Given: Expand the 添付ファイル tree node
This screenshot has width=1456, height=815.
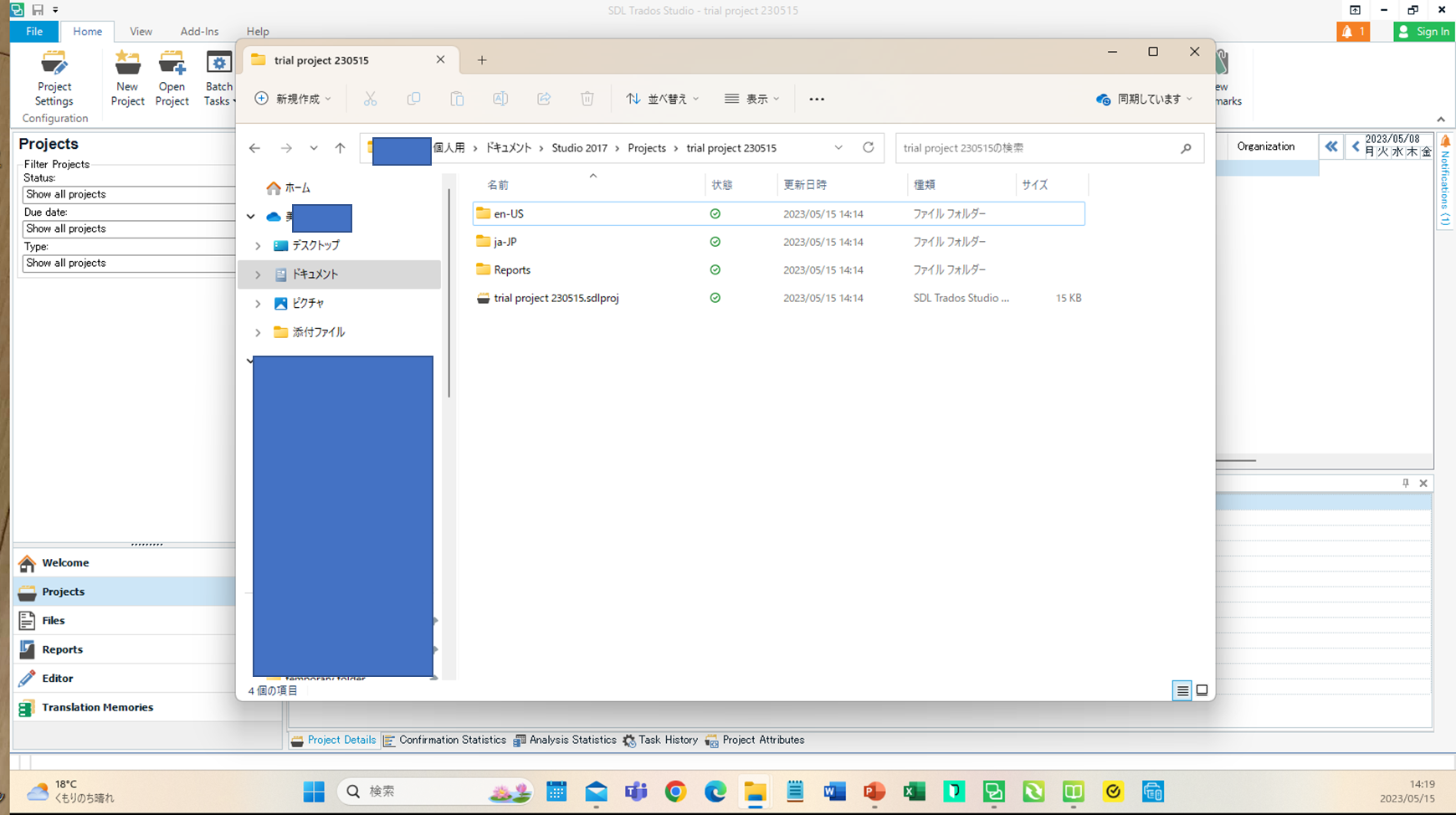Looking at the screenshot, I should 258,333.
